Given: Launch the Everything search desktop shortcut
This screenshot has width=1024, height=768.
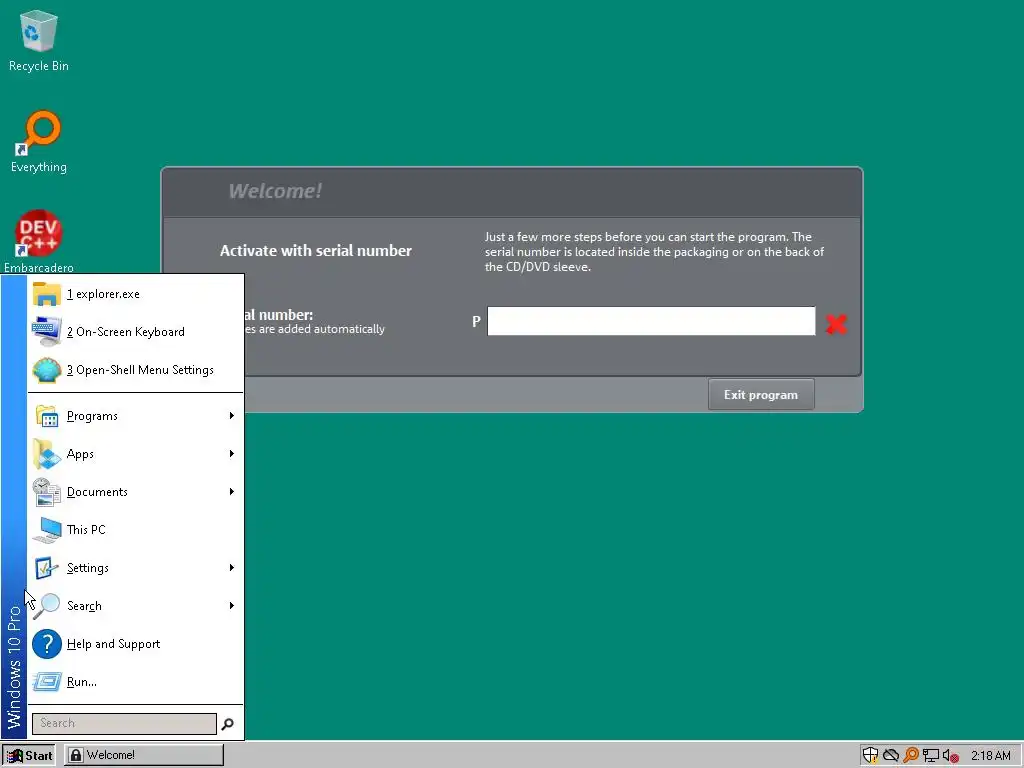Looking at the screenshot, I should pyautogui.click(x=39, y=142).
